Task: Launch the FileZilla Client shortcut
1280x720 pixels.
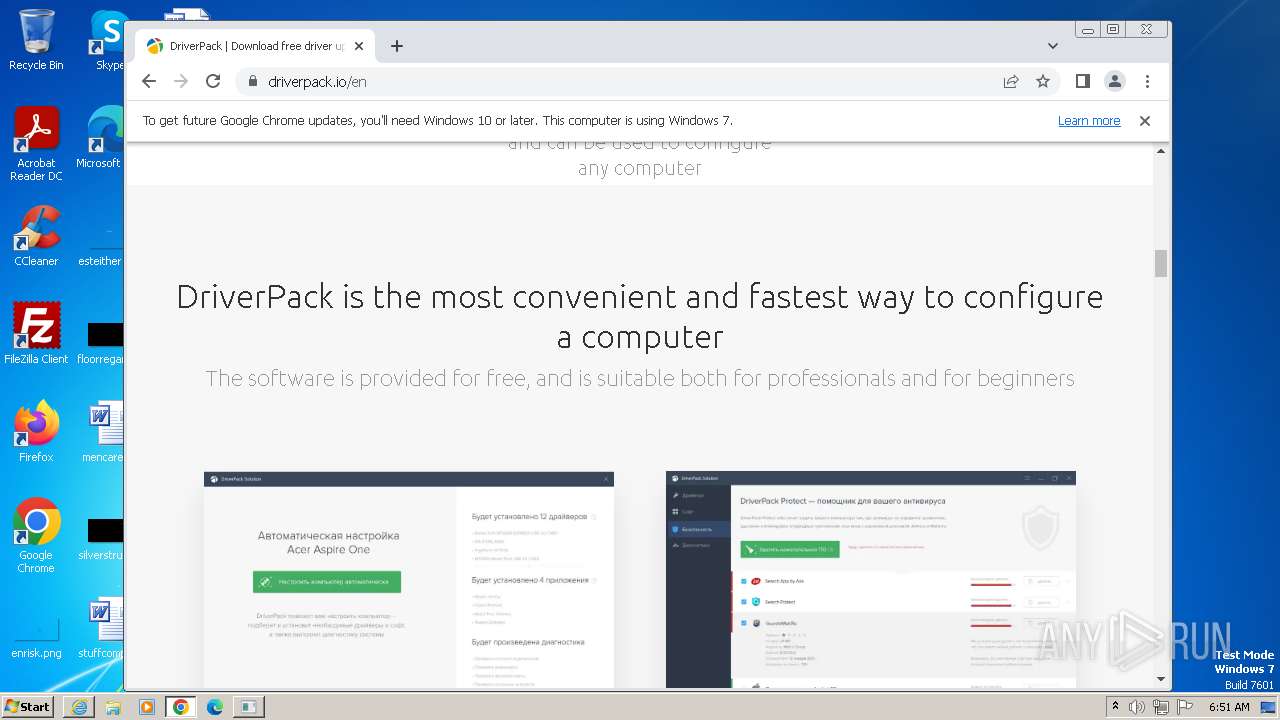Action: click(x=36, y=333)
